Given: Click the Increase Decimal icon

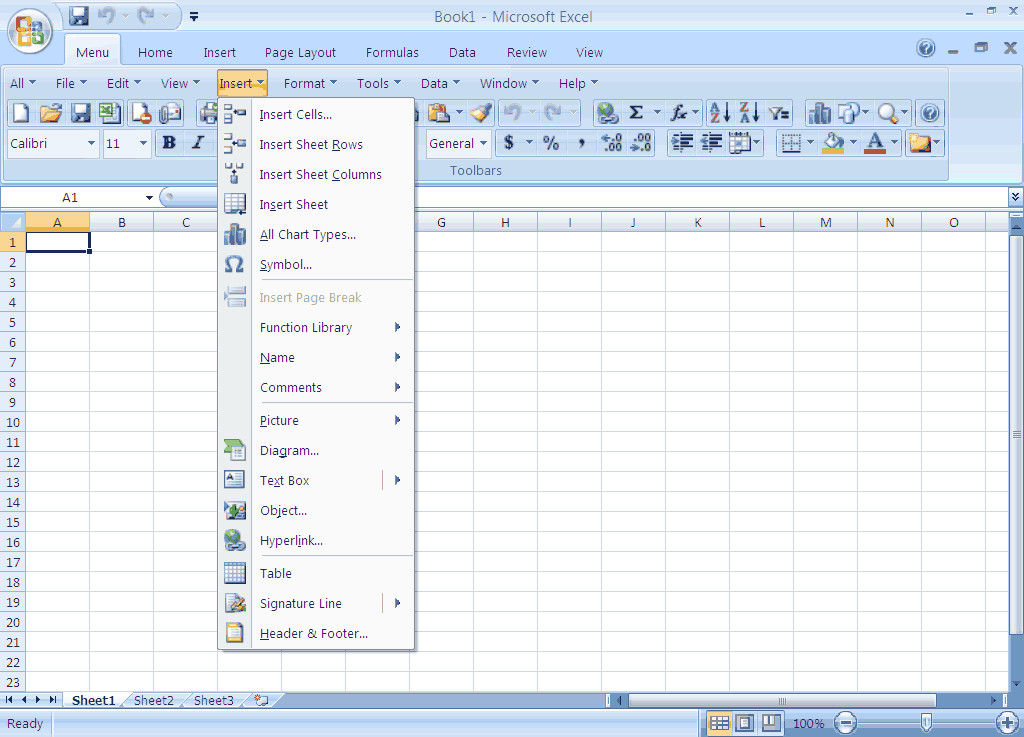Looking at the screenshot, I should click(x=611, y=143).
